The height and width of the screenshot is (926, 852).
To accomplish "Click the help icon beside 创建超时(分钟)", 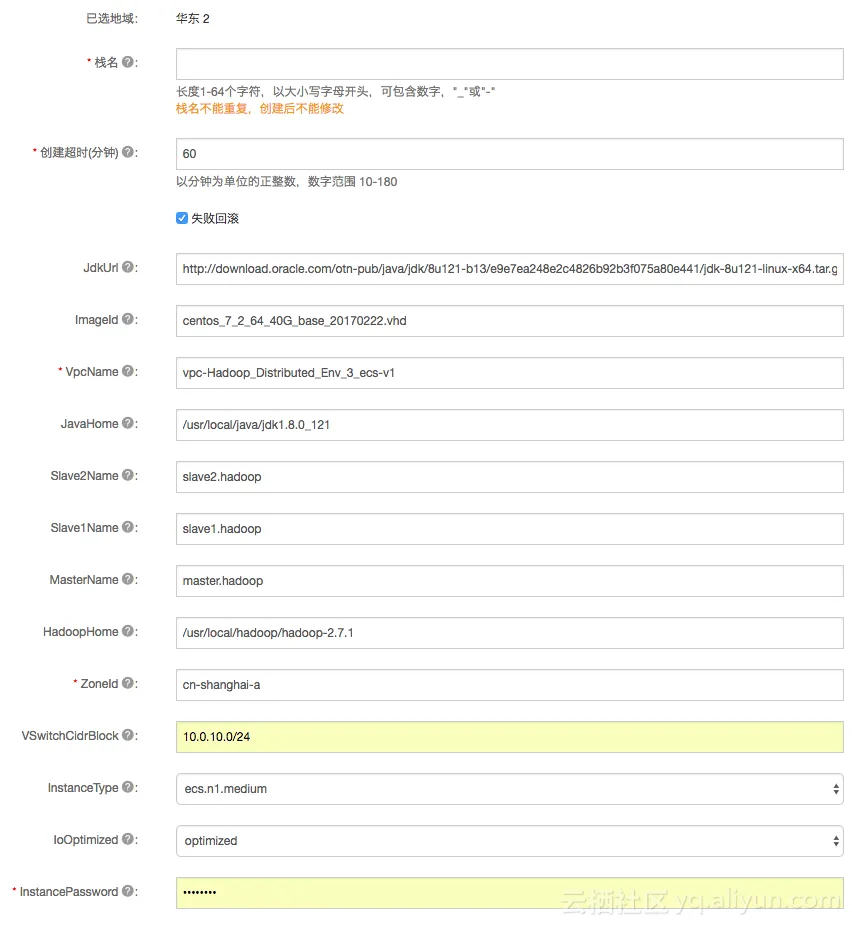I will (x=128, y=152).
